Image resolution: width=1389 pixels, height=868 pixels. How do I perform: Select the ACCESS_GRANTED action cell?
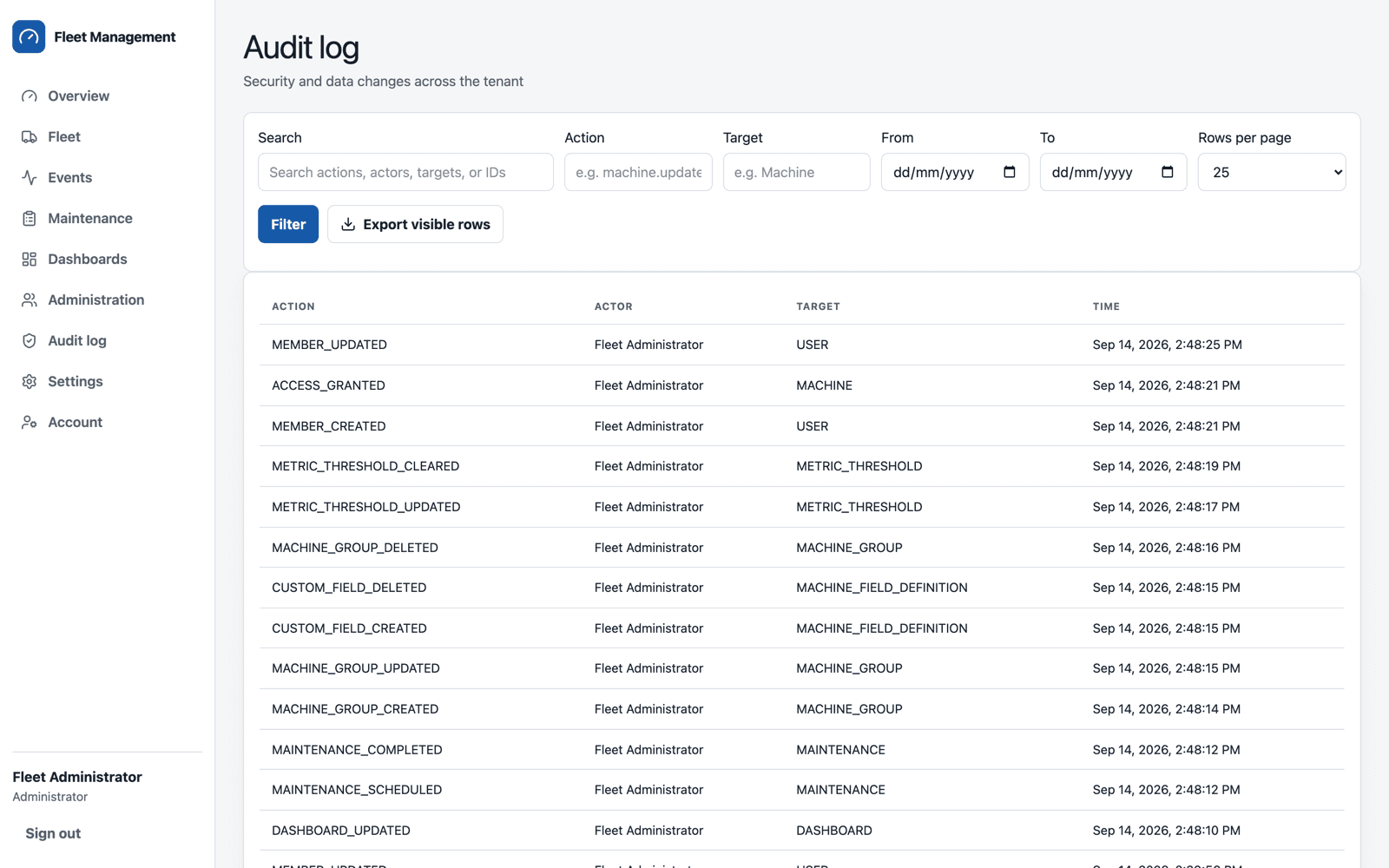(x=328, y=385)
